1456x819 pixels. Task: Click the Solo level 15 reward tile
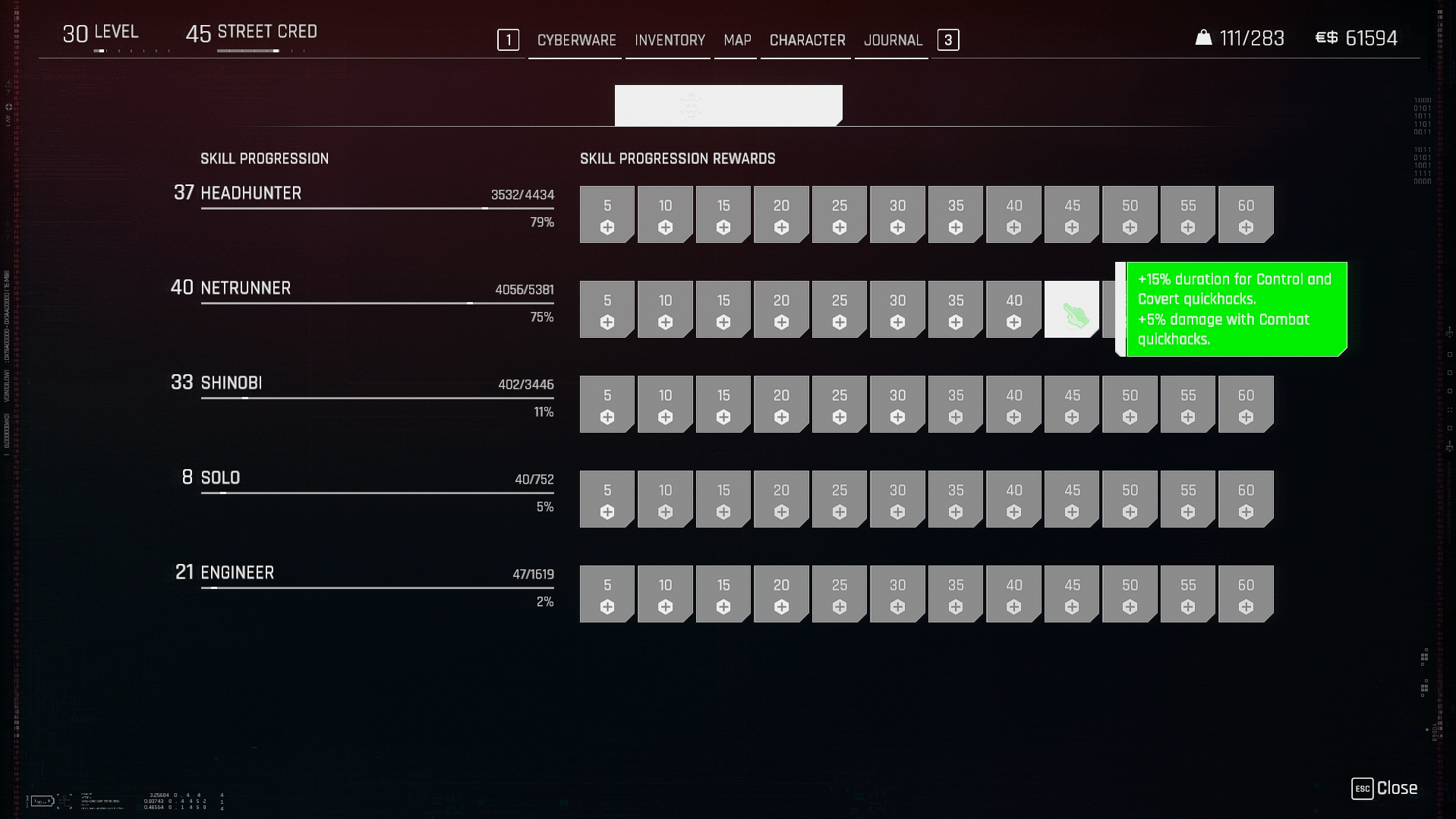723,499
